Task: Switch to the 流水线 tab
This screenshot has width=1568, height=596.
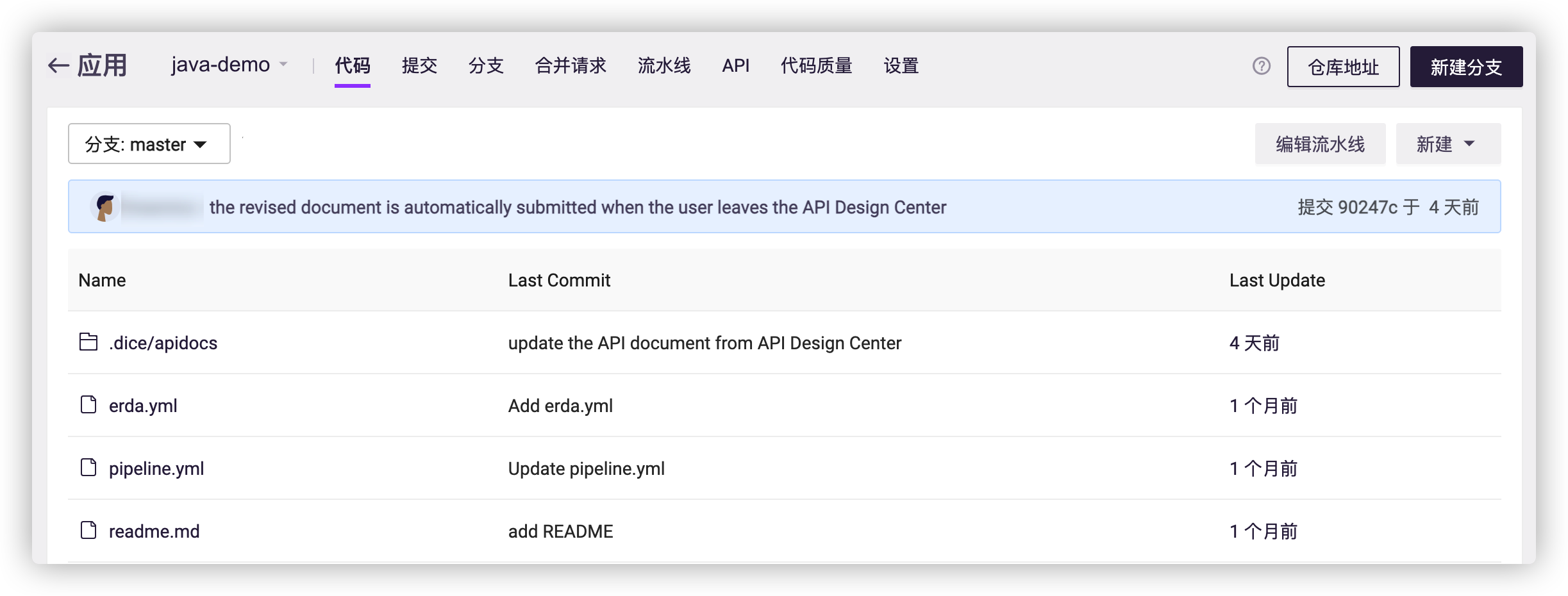Action: coord(664,65)
